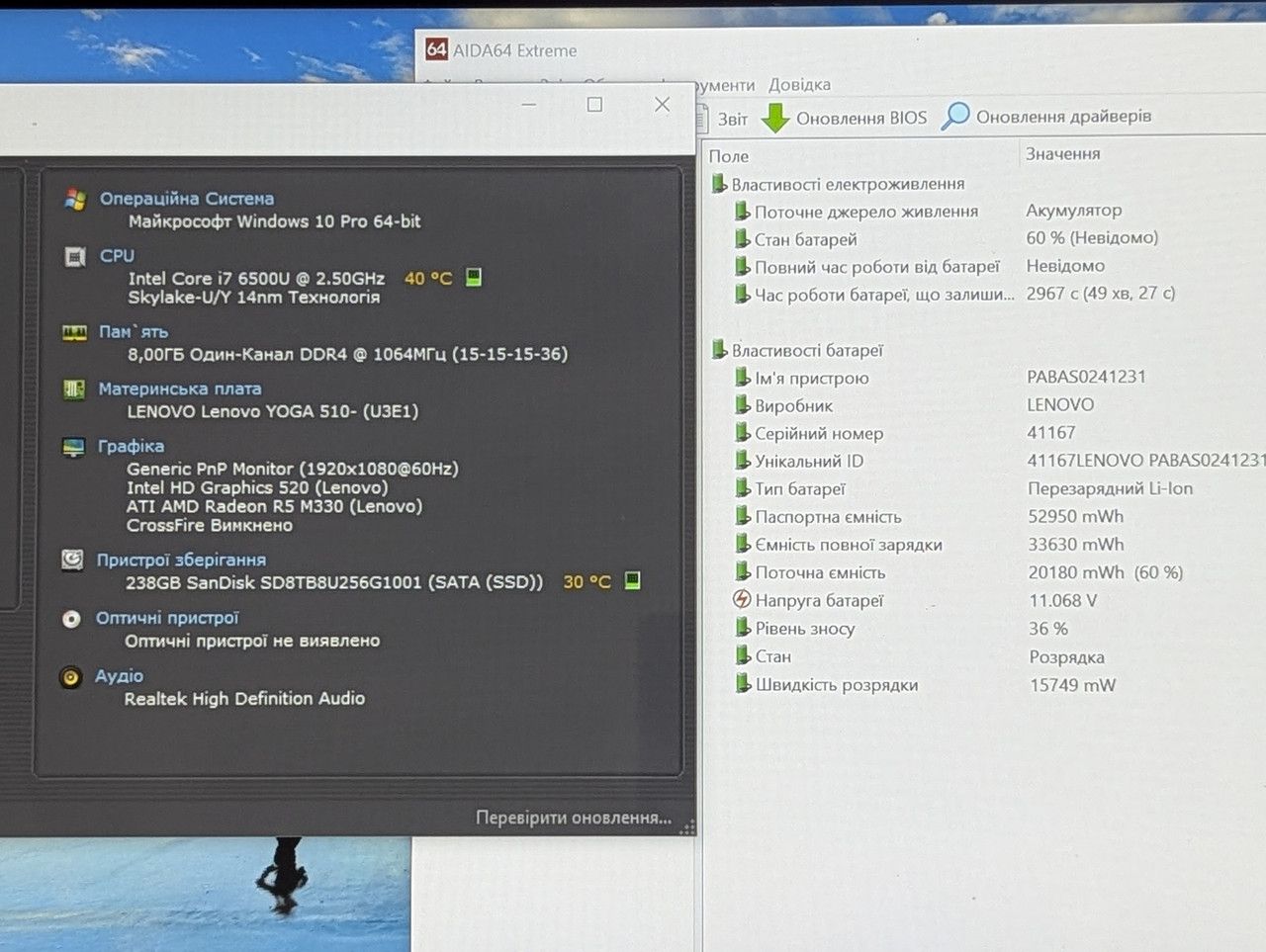Click the disc icon beside Оптичні пристрої

[x=71, y=619]
